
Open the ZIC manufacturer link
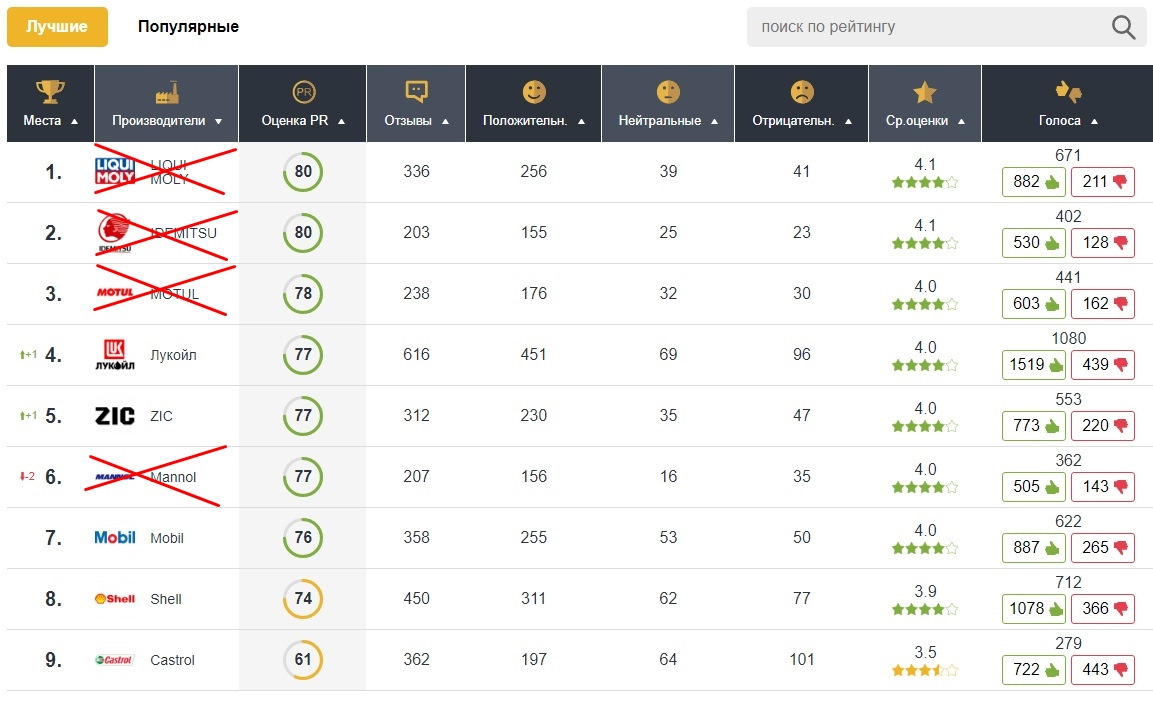(161, 416)
